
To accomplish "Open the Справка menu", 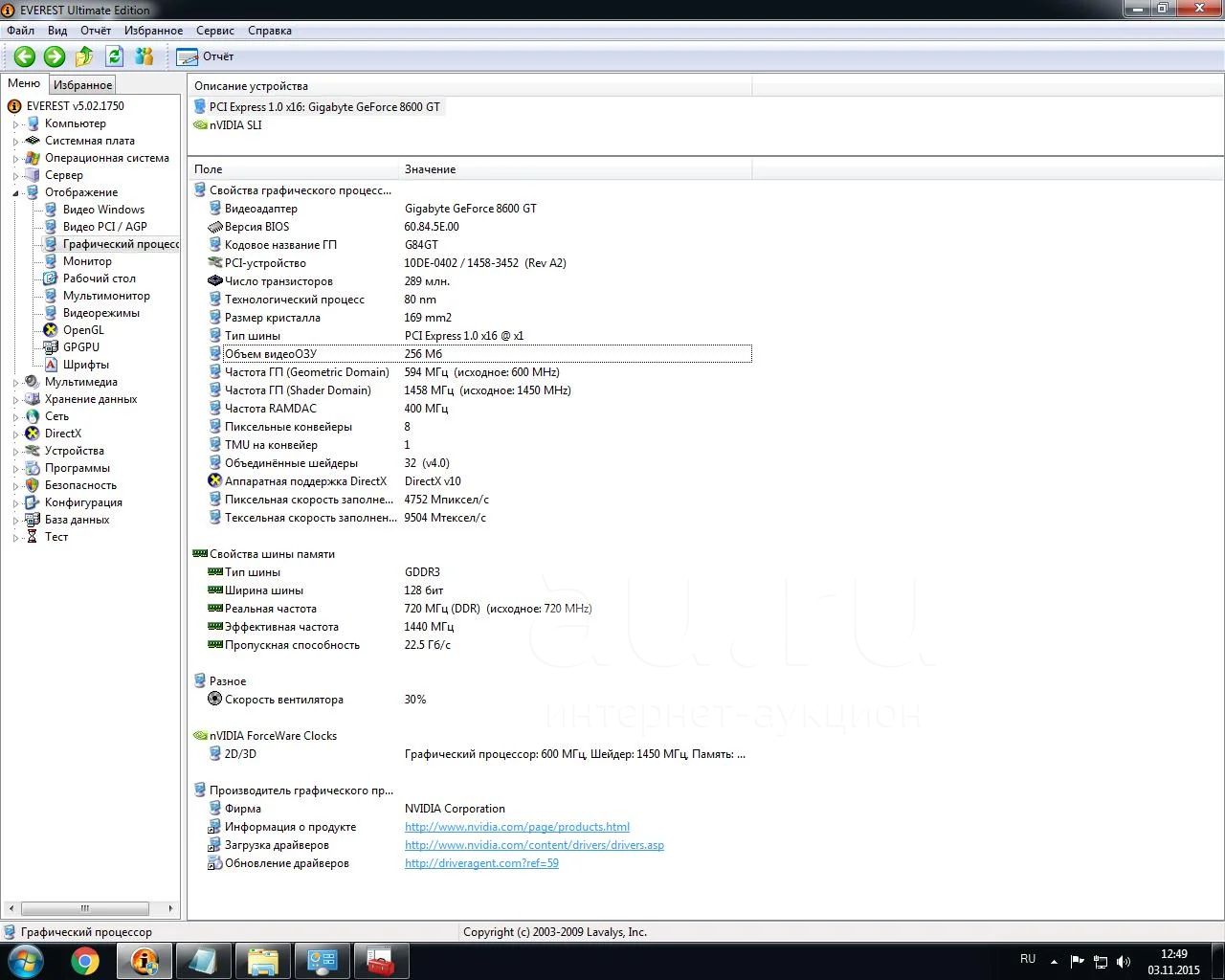I will (270, 31).
